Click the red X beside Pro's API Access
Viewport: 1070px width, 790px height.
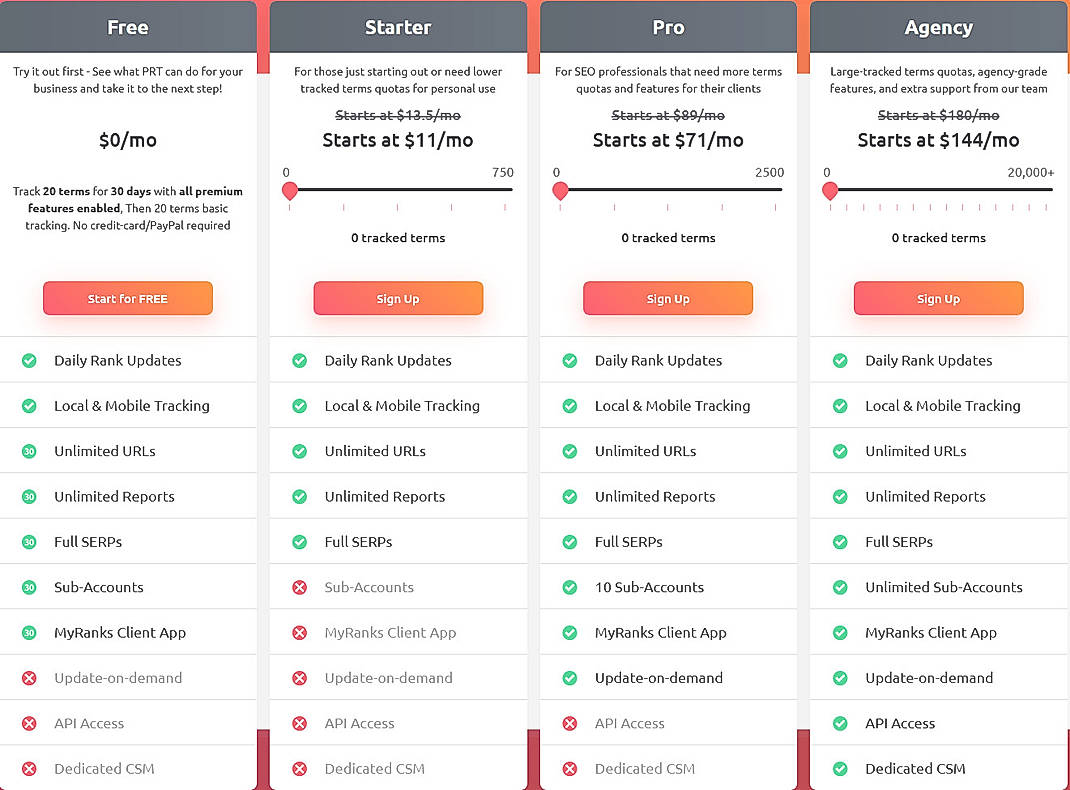pos(569,723)
